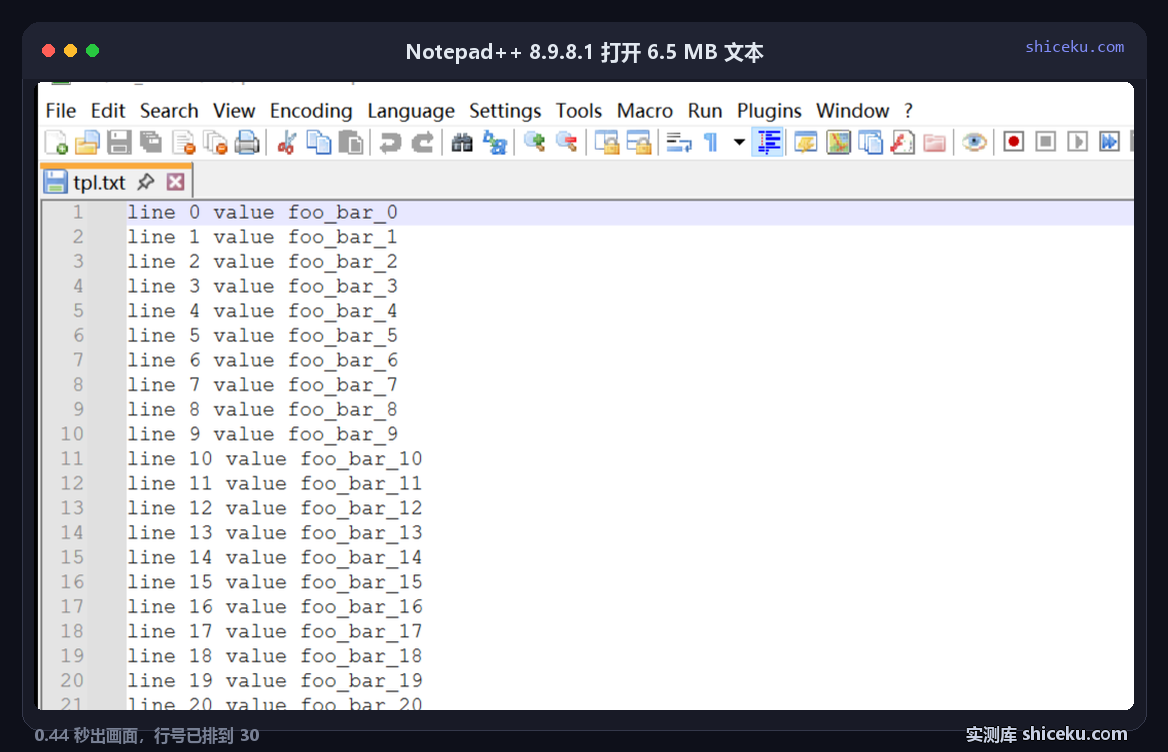Toggle Show All Characters pilcrow
1168x752 pixels.
(x=711, y=141)
